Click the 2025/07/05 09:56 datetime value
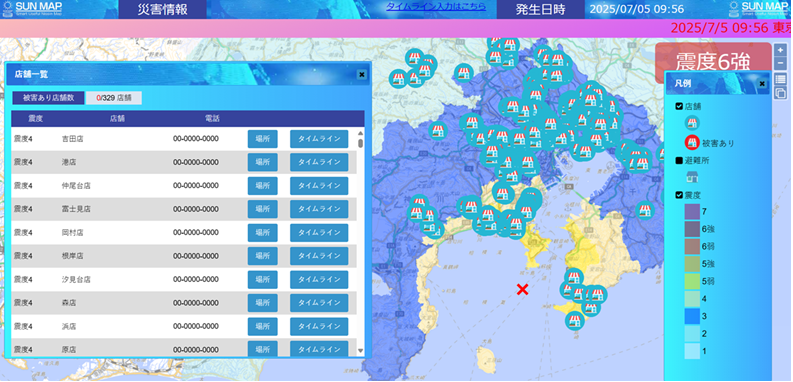Viewport: 793px width, 382px height. [636, 9]
